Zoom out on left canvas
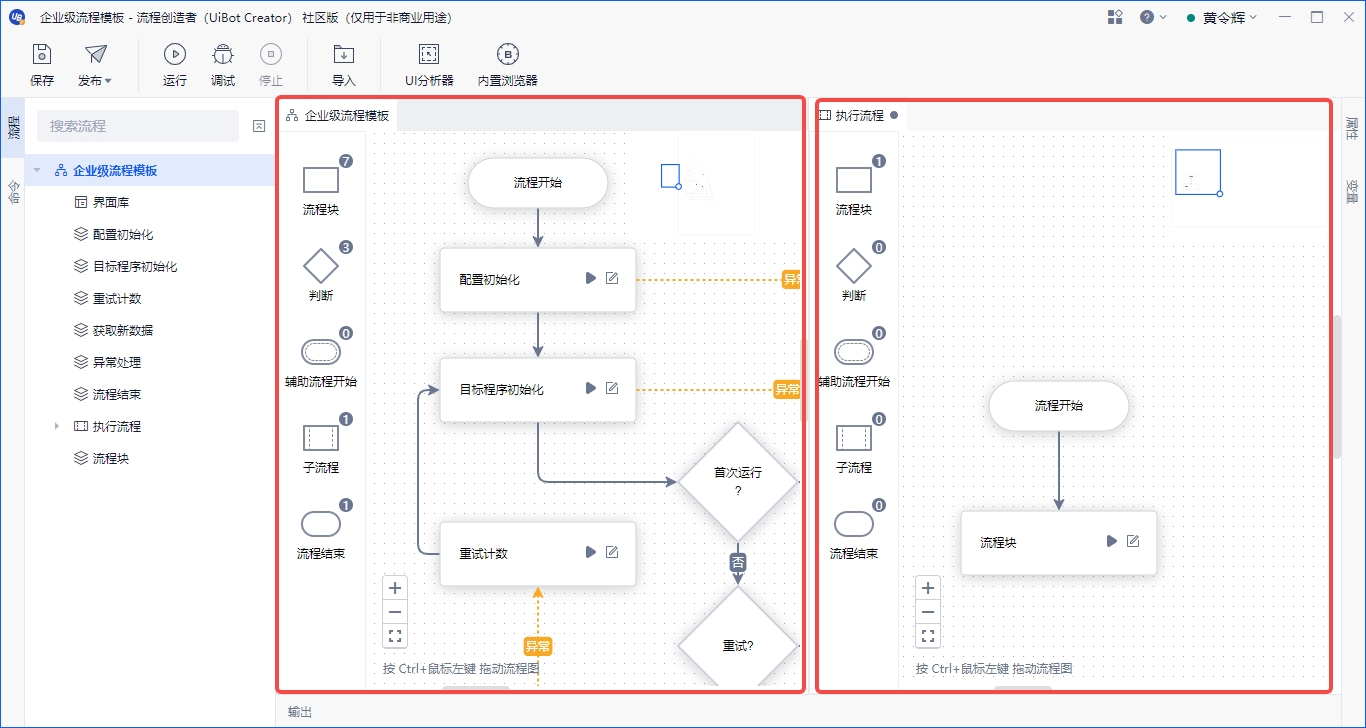1366x728 pixels. coord(395,612)
